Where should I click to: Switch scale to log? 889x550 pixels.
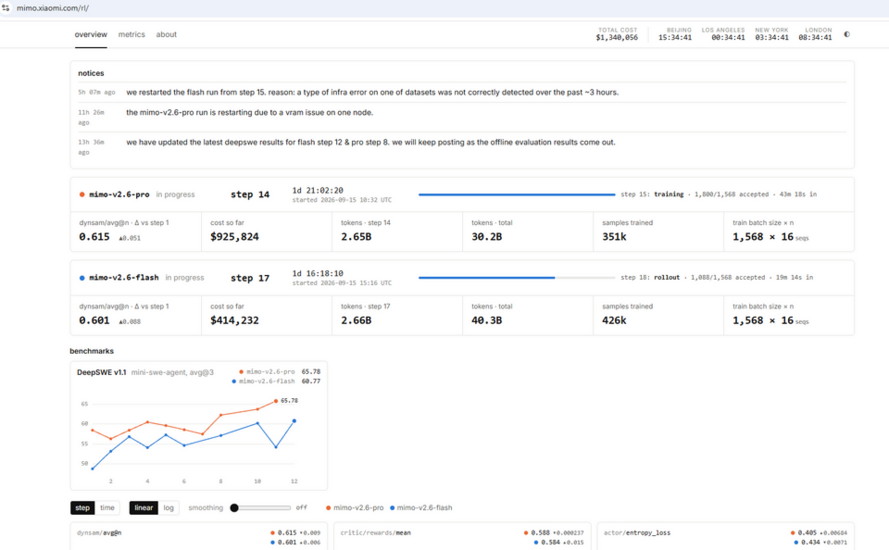(x=168, y=507)
